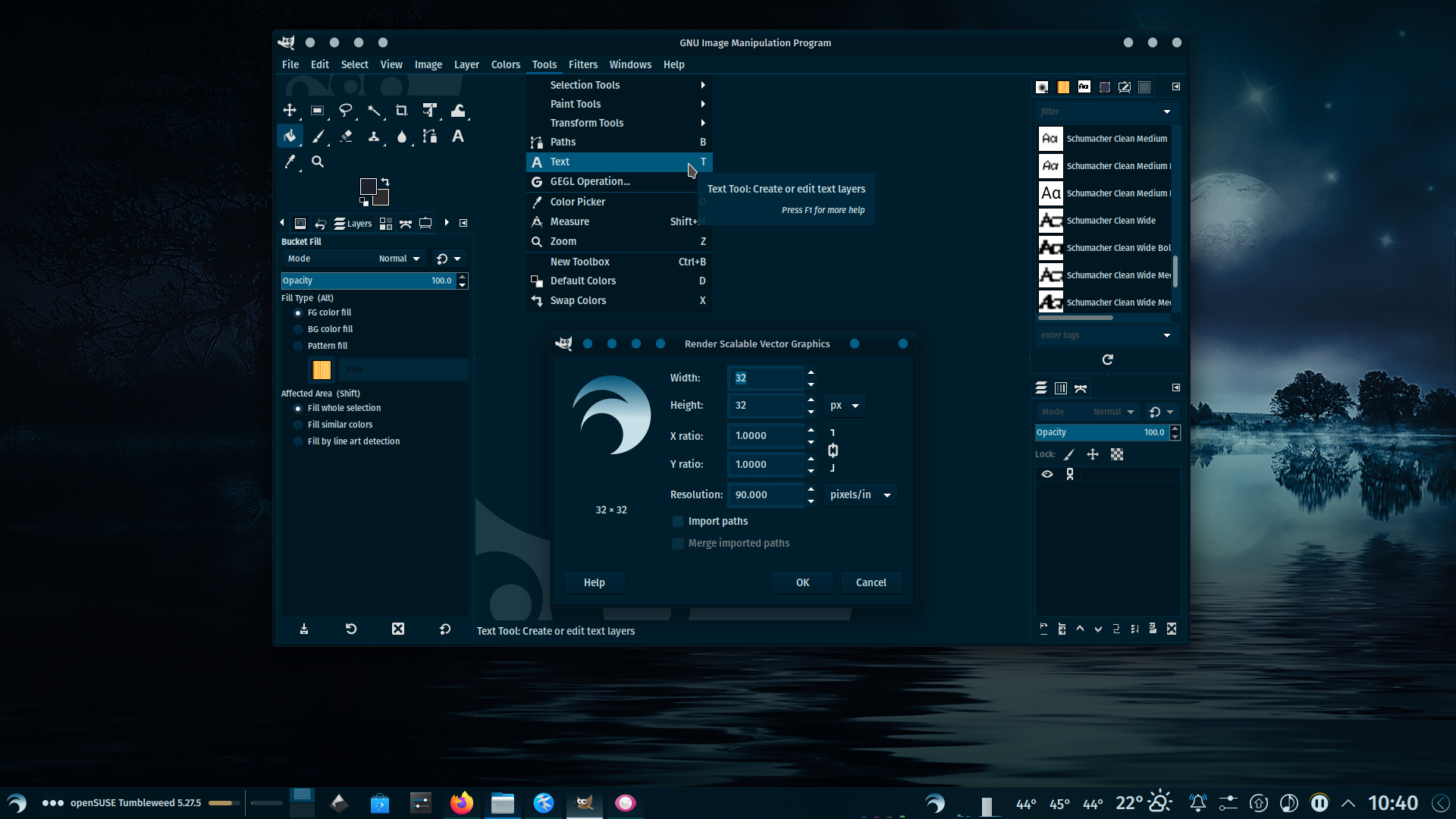Select the Text tool 'A' in the toolbox
The image size is (1456, 819).
pos(458,136)
